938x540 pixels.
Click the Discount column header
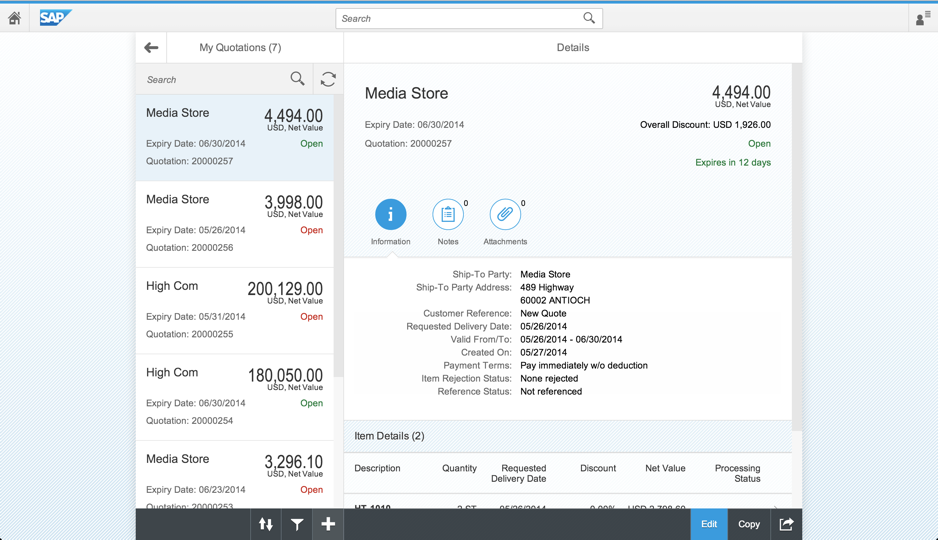point(598,468)
